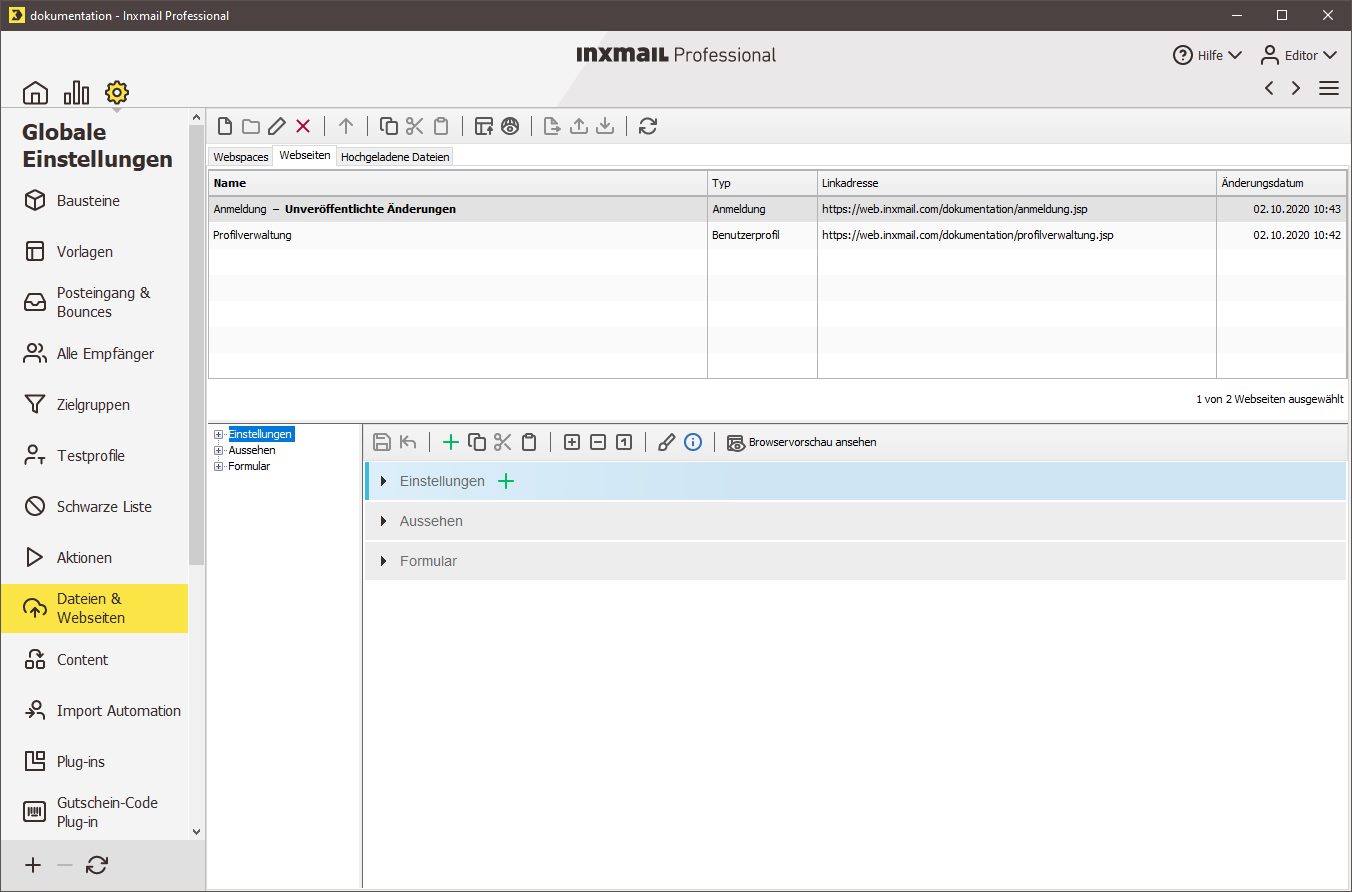Expand Formular node in the tree
The width and height of the screenshot is (1352, 892).
(218, 466)
